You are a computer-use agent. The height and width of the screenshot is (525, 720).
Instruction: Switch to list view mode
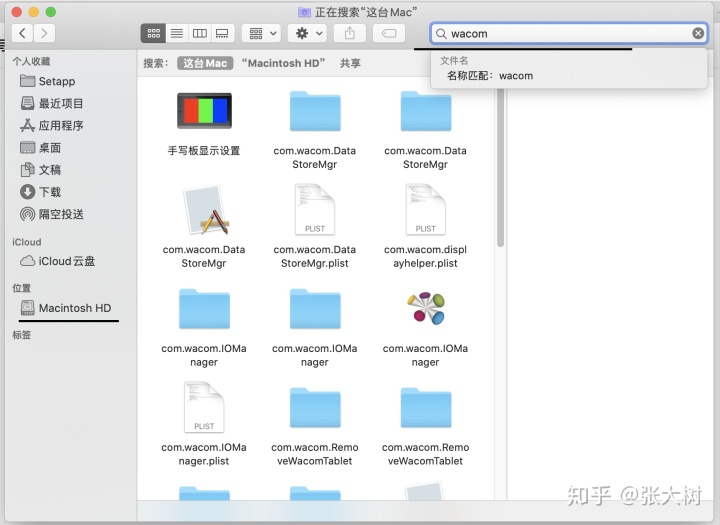177,33
